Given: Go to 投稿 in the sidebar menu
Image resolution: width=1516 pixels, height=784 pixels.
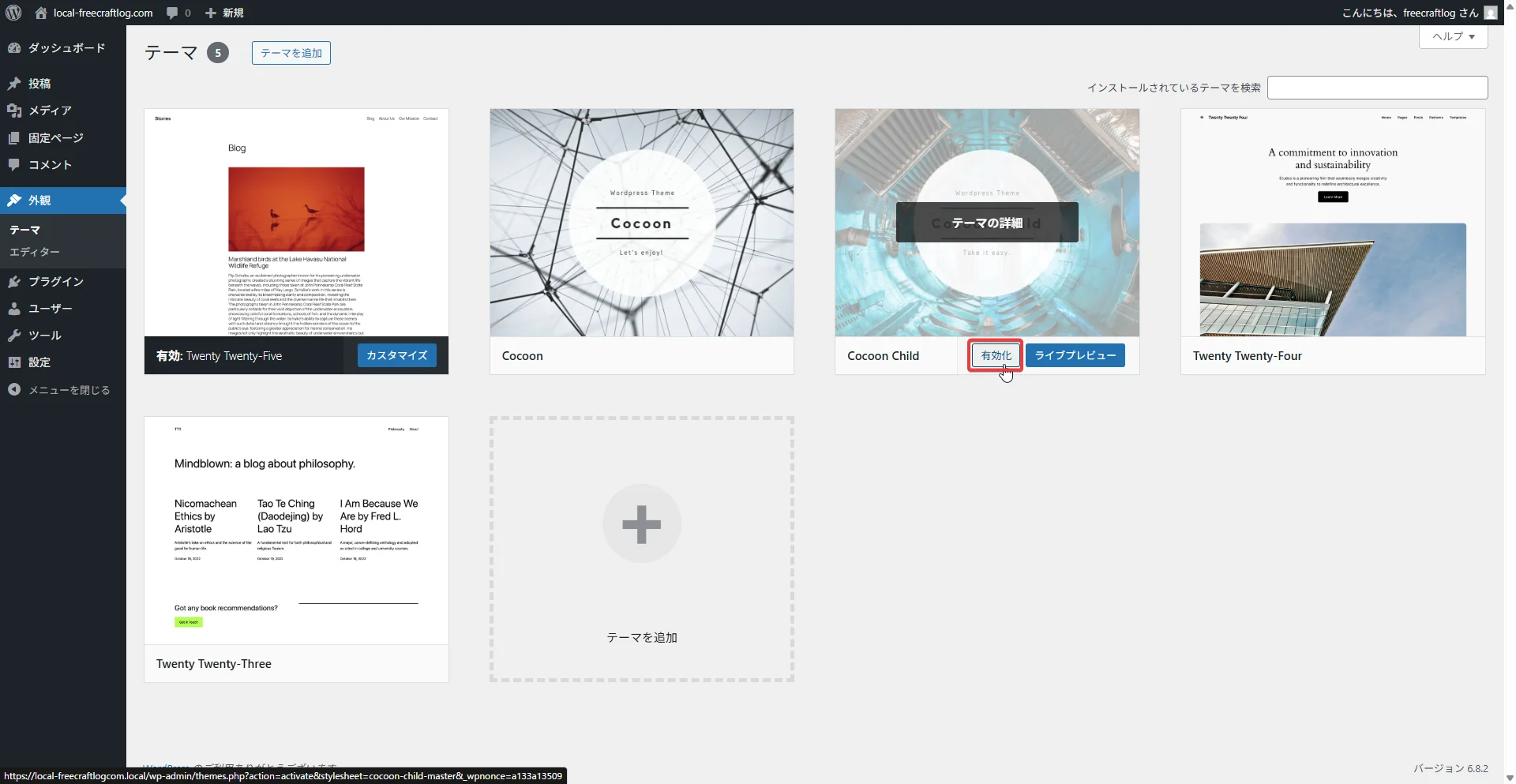Looking at the screenshot, I should click(39, 84).
